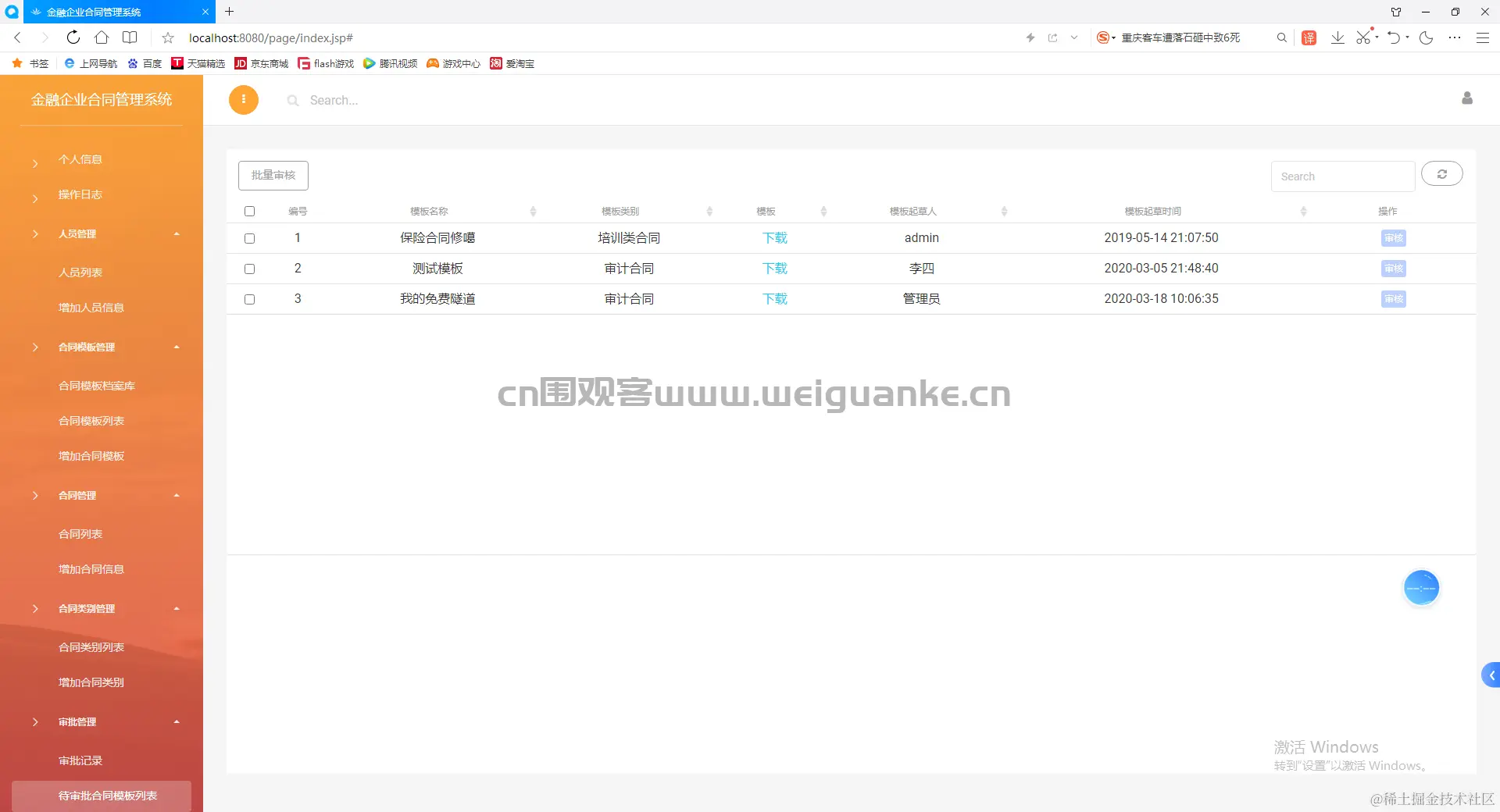Click the orange sidebar toggle menu button
This screenshot has width=1500, height=812.
[244, 99]
